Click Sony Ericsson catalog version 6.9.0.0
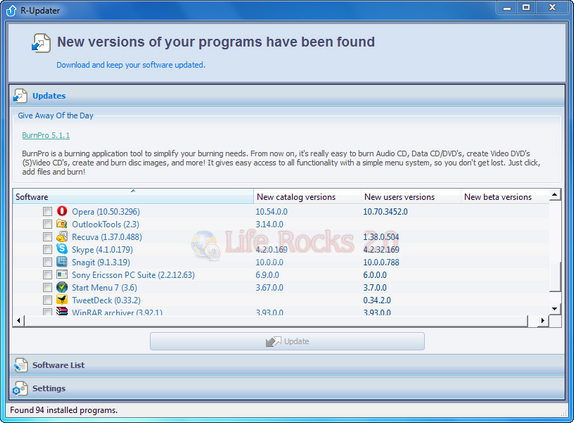The image size is (574, 423). tap(267, 275)
